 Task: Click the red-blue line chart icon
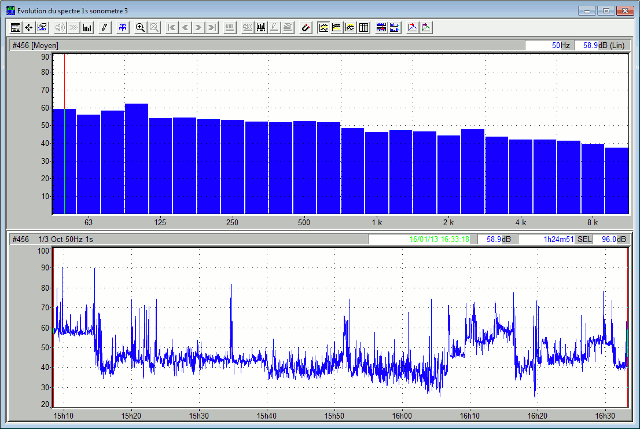click(413, 27)
